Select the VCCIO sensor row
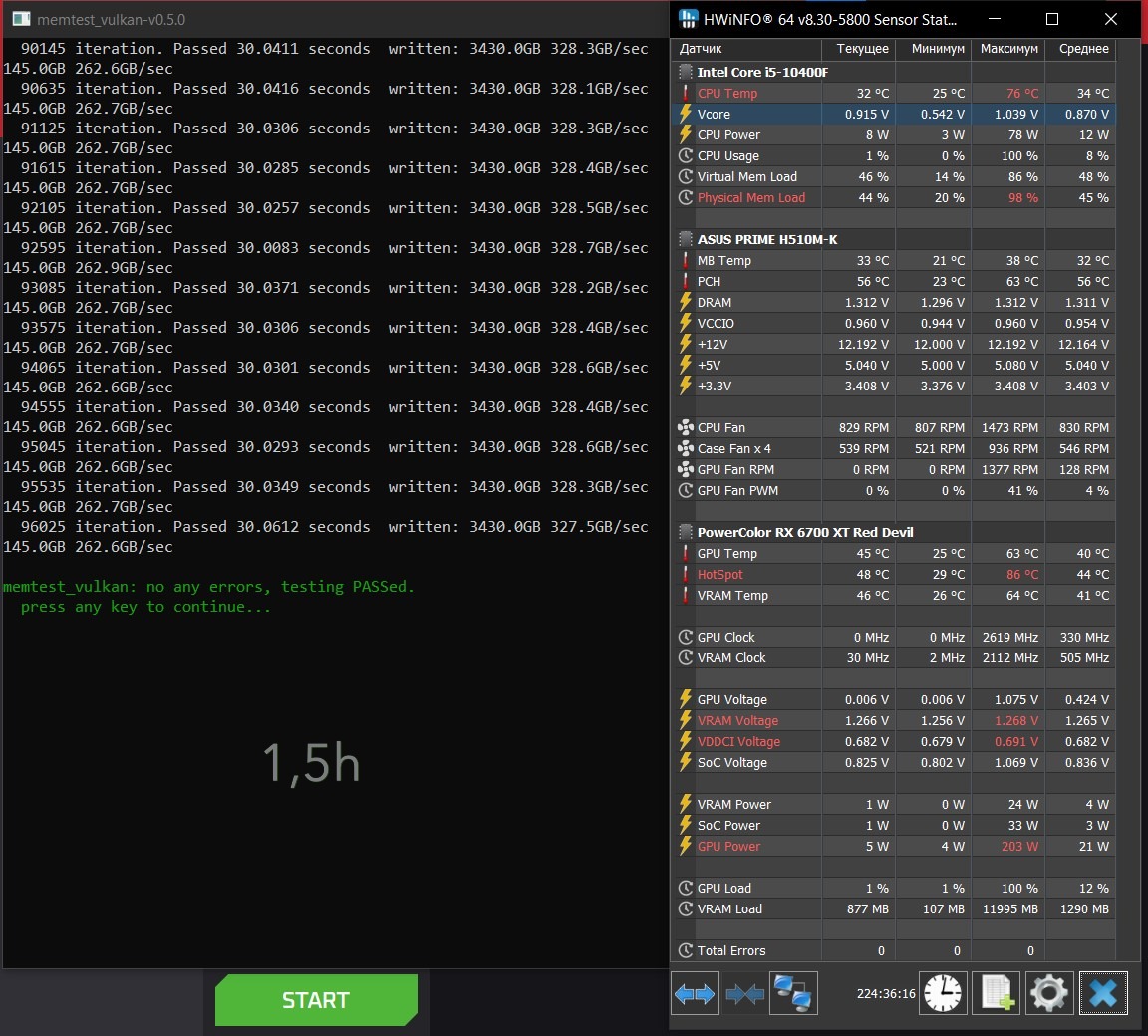Screen dimensions: 1148x1036 (x=893, y=323)
